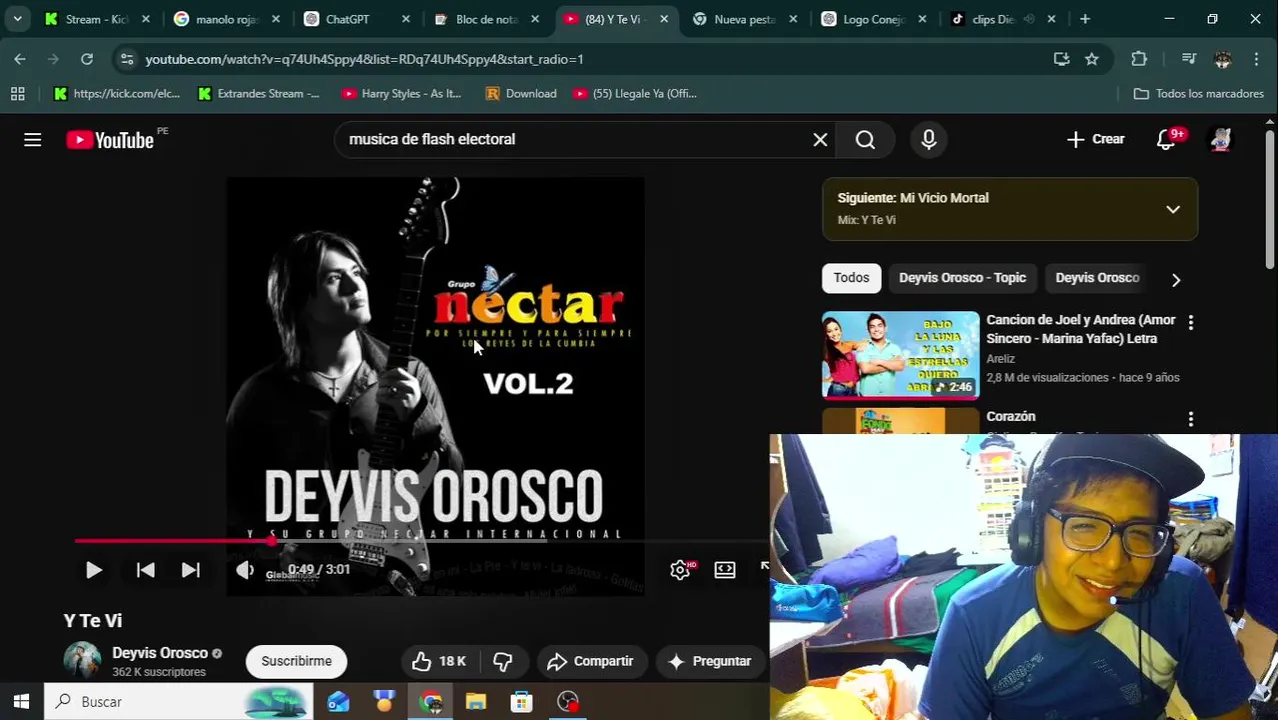
Task: Open the Download bookmark
Action: point(520,93)
